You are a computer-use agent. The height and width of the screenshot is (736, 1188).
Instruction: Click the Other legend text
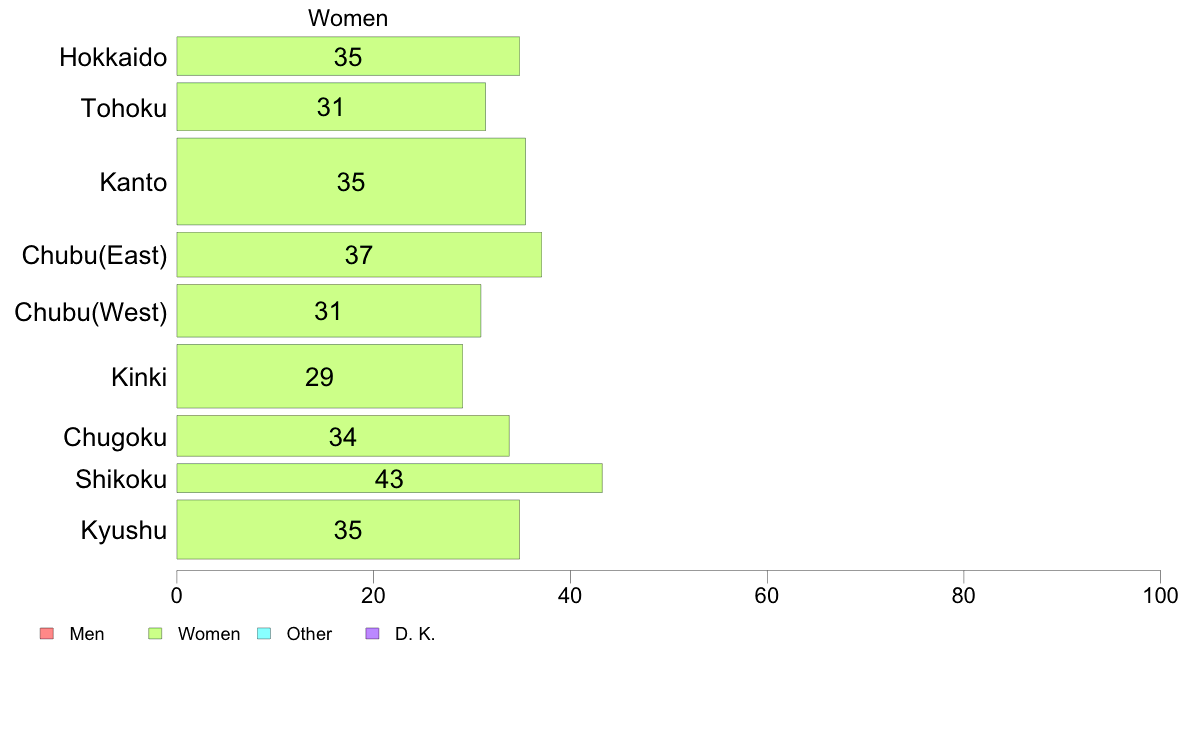point(309,634)
